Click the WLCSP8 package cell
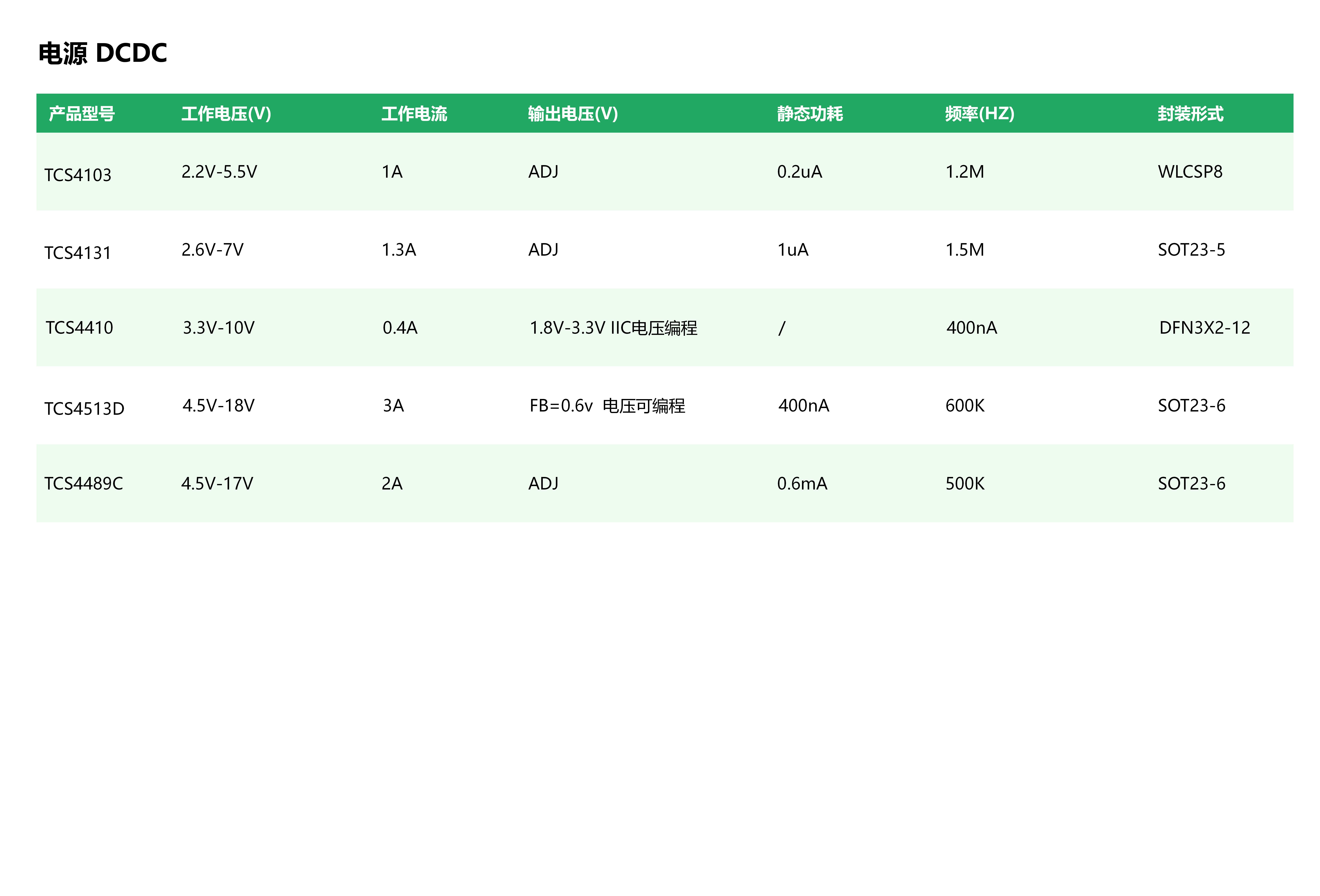 click(x=1191, y=171)
